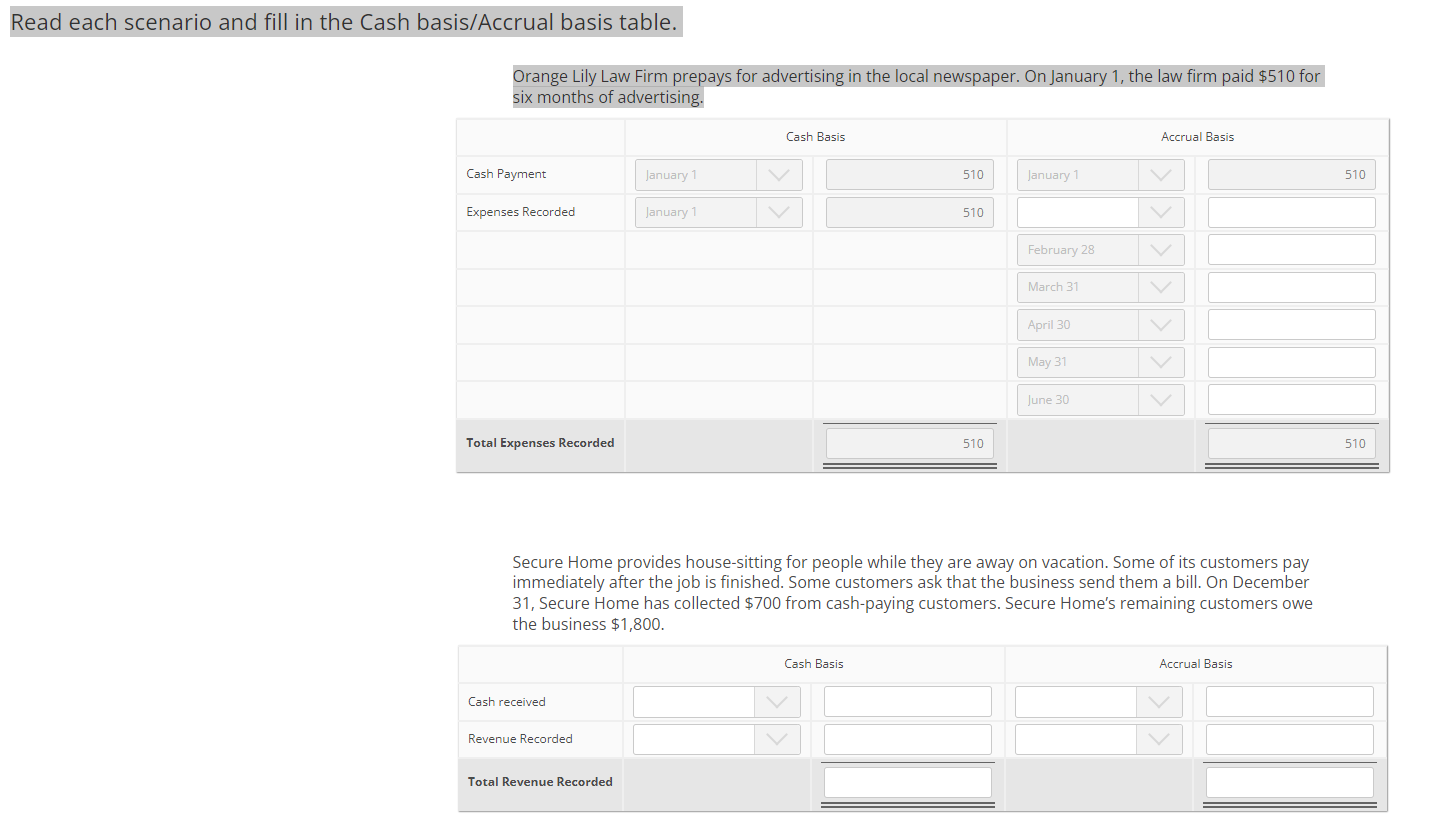
Task: Open the blank Expenses Recorded accrual date dropdown
Action: 1161,212
